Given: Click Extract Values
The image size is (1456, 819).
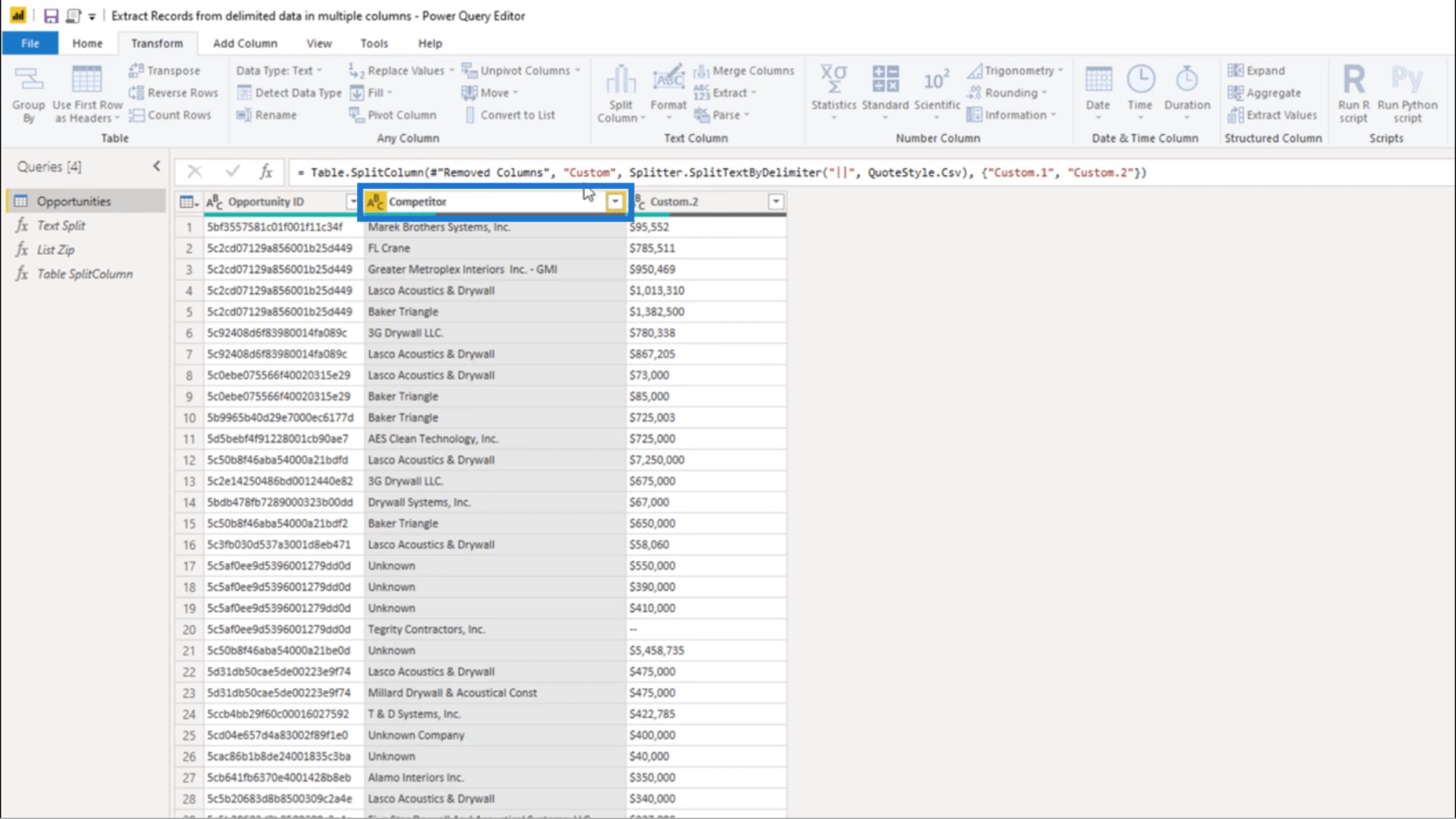Looking at the screenshot, I should pos(1272,114).
